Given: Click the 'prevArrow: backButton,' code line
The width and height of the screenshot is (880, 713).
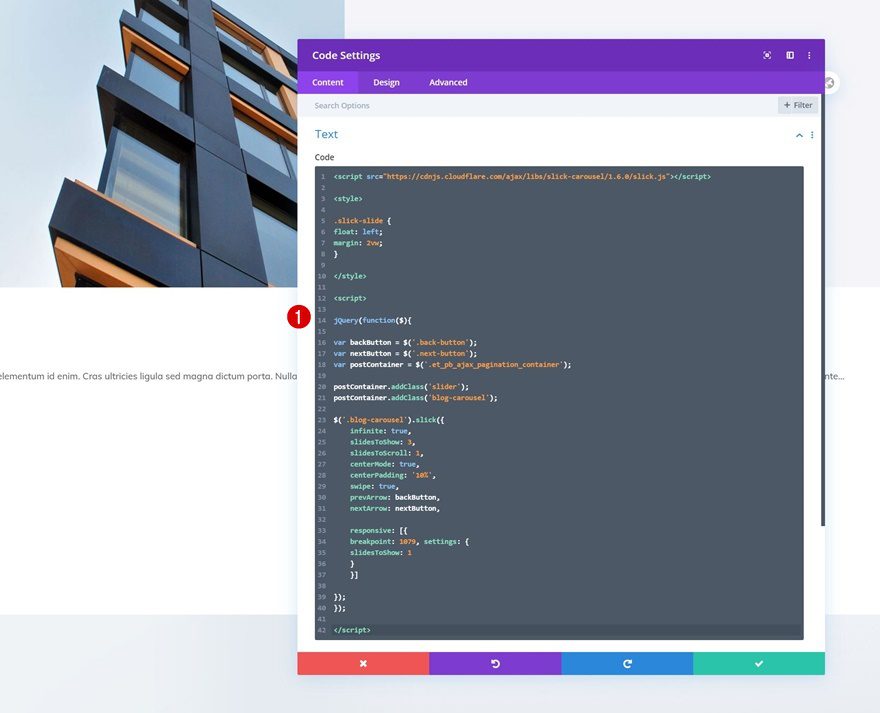Looking at the screenshot, I should (x=395, y=497).
